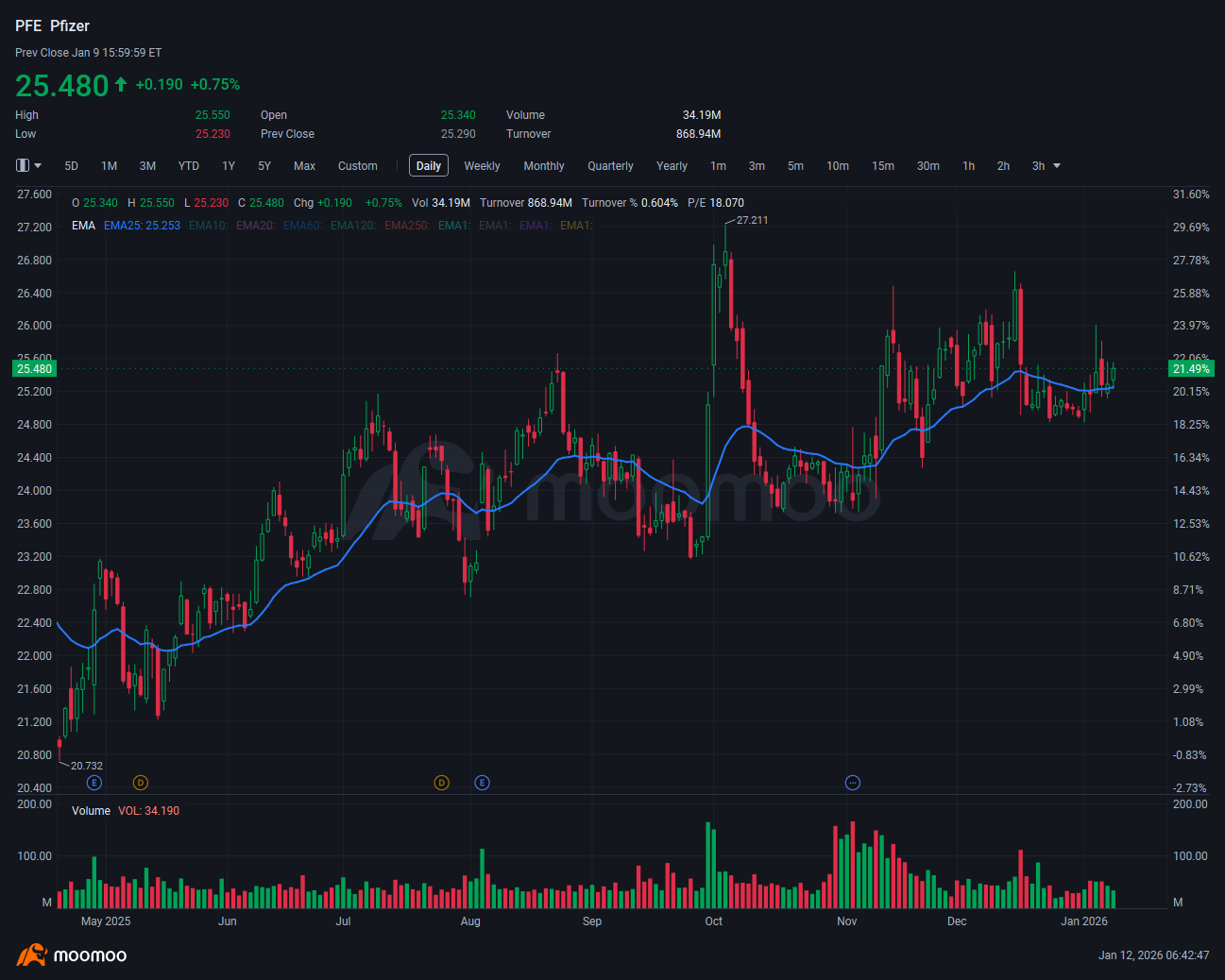Click the dividend D marker near May 2025
The image size is (1225, 980).
coord(141,783)
